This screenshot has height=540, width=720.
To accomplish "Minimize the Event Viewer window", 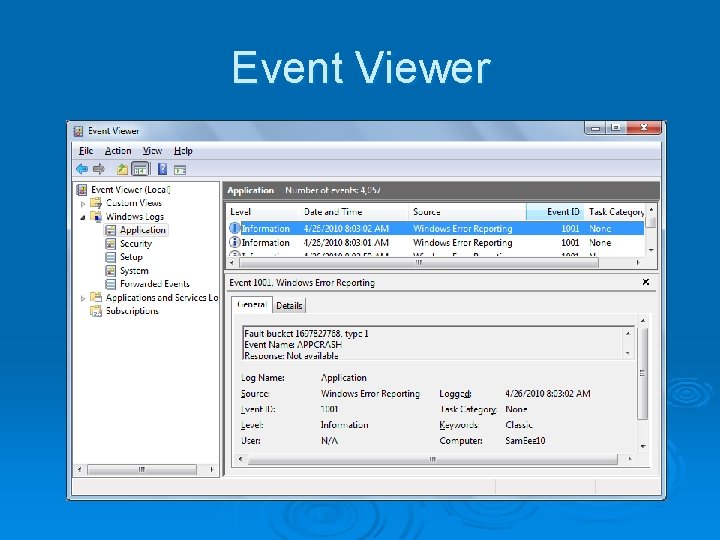I will pos(596,128).
